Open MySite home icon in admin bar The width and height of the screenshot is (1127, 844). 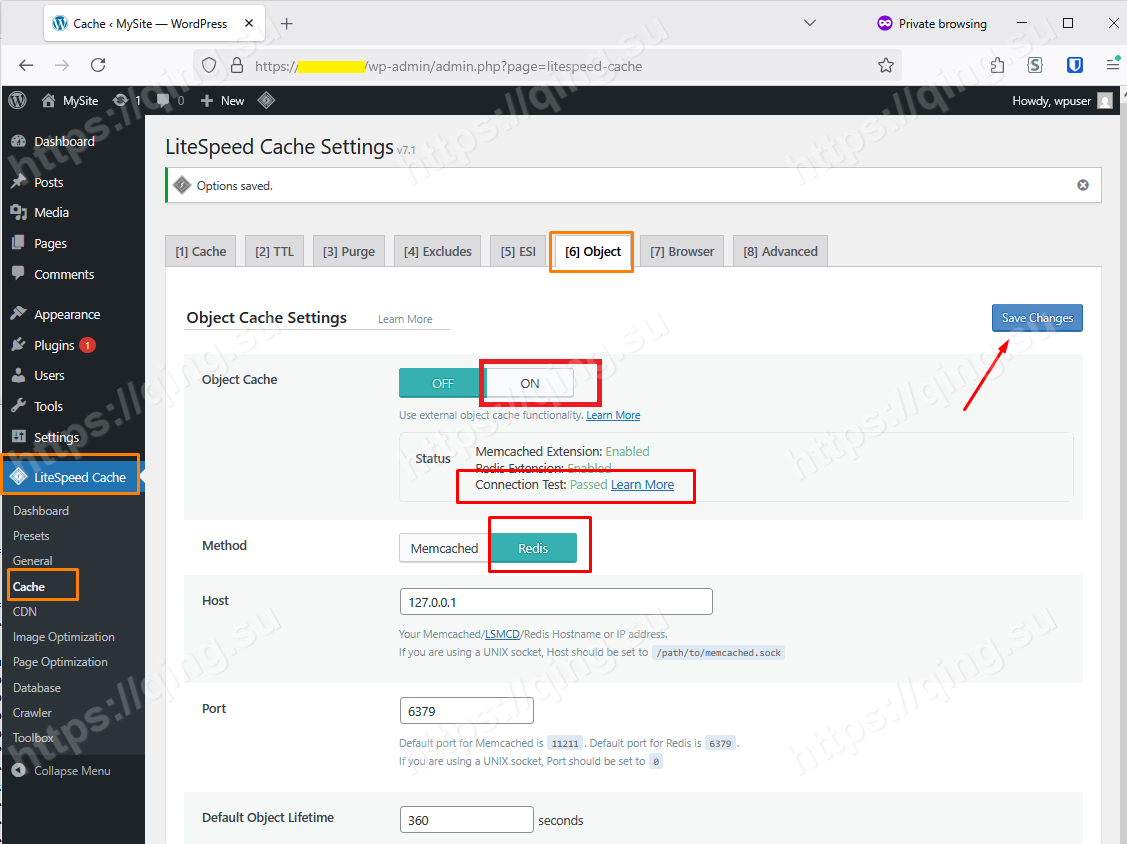pyautogui.click(x=48, y=101)
